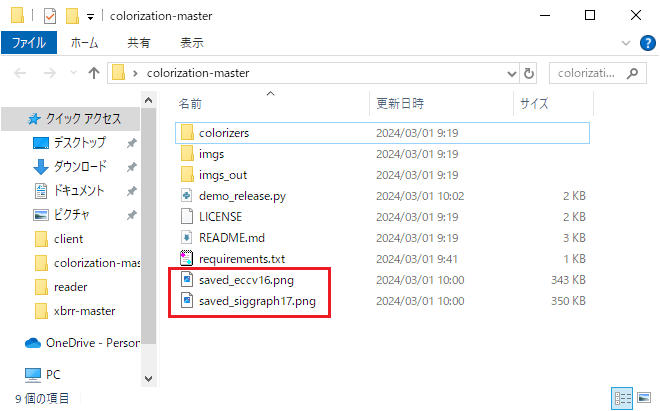Viewport: 660px width, 411px height.
Task: Open Customize Quick Access Toolbar dropdown
Action: (90, 17)
